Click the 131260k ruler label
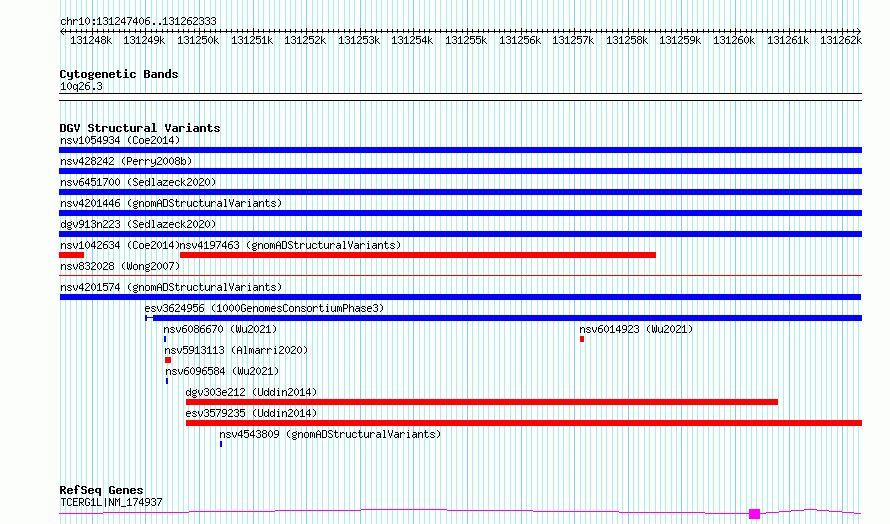This screenshot has width=890, height=524. 734,40
